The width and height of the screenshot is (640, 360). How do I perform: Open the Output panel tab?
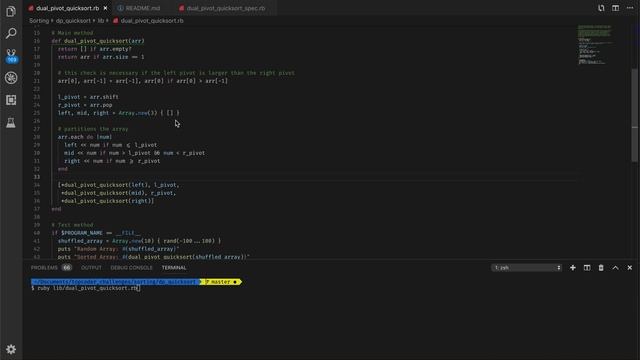91,268
